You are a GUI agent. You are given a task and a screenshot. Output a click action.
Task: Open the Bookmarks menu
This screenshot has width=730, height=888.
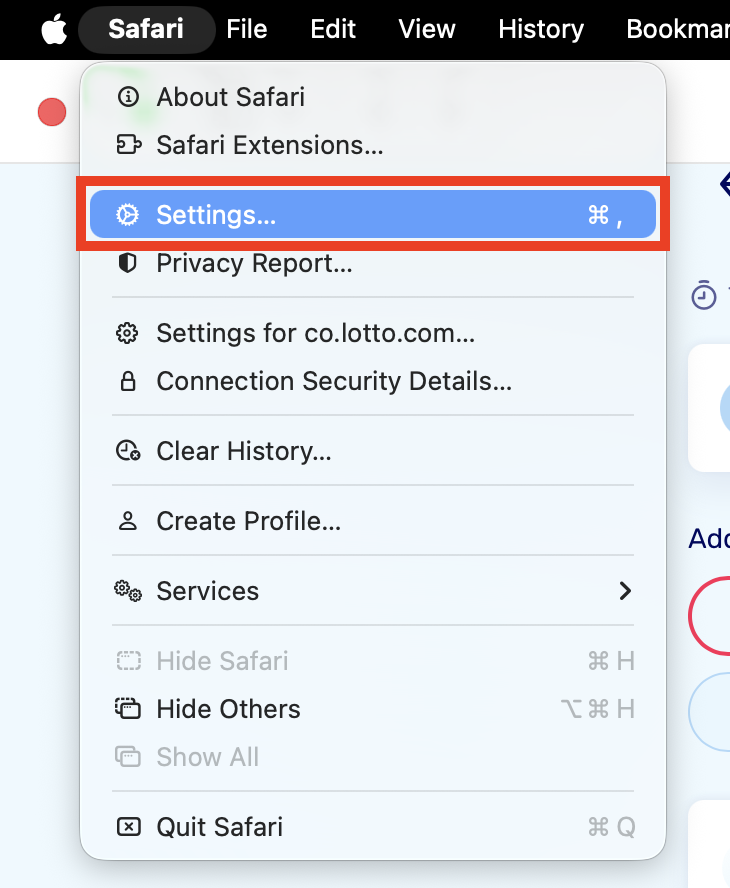pos(678,29)
